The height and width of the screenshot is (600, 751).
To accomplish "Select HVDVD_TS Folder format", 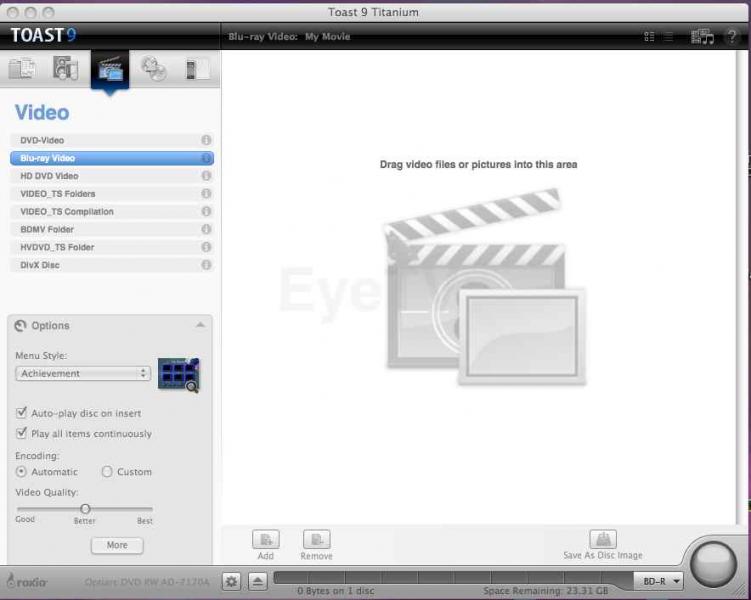I will pos(112,247).
